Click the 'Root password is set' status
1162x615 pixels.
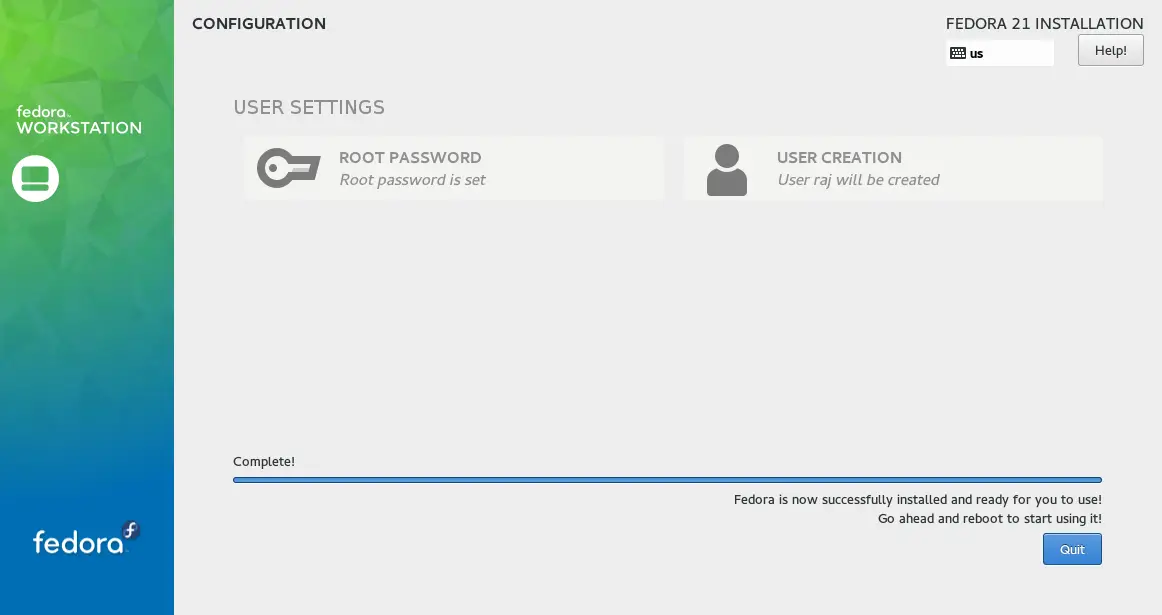tap(412, 180)
